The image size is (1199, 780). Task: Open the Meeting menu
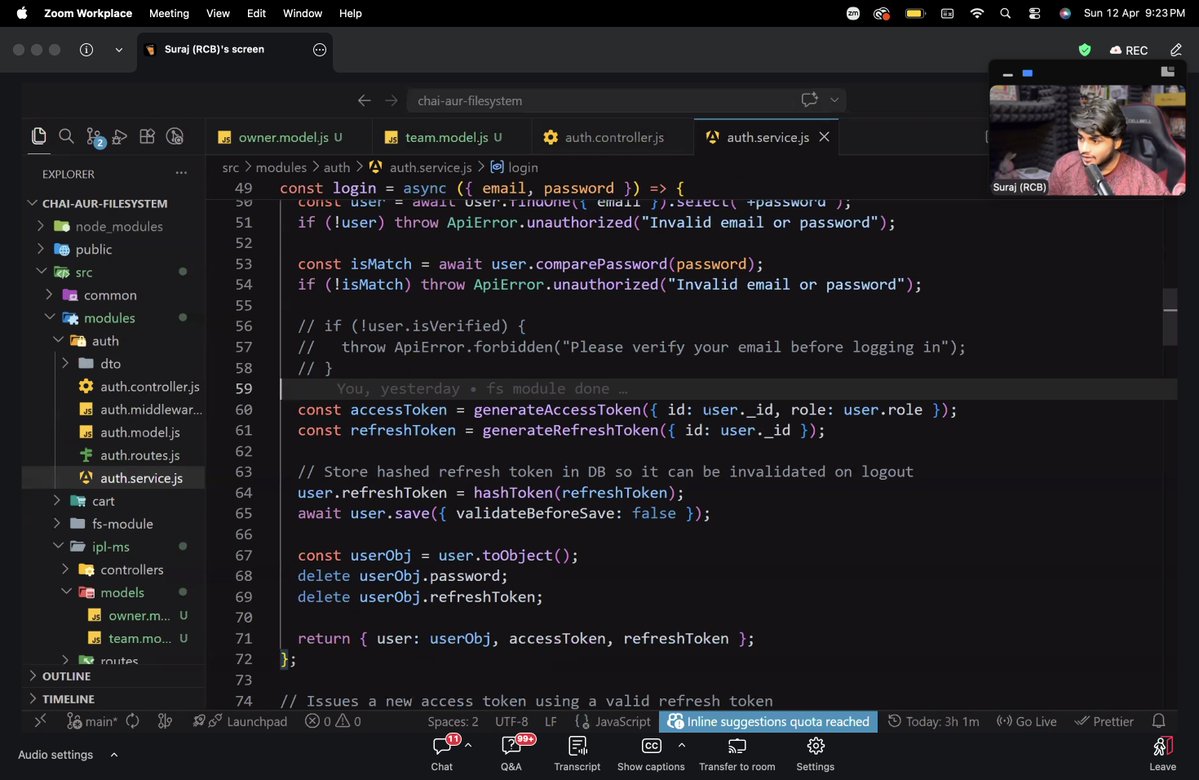[169, 13]
